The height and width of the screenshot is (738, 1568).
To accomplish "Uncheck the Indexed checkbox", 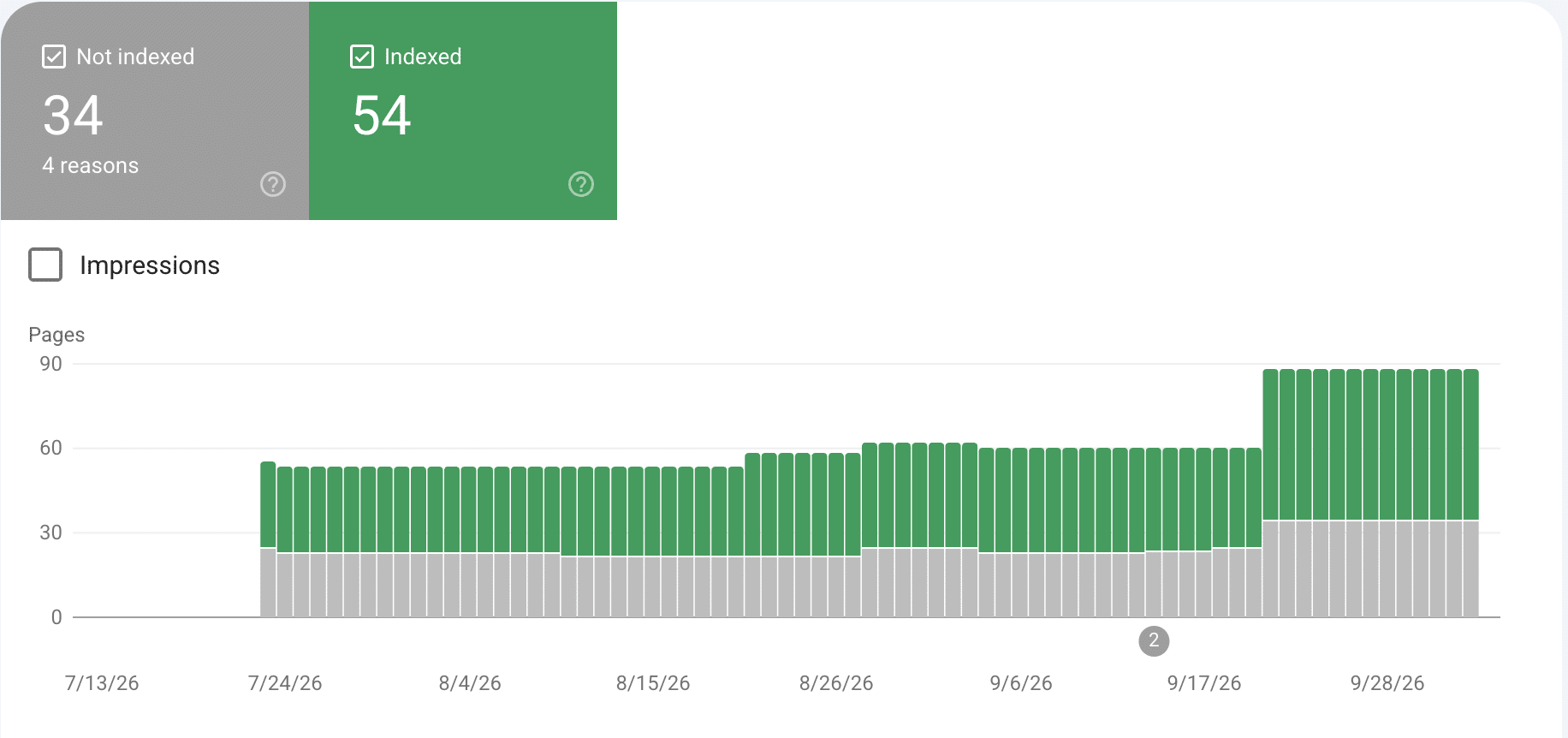I will (362, 57).
